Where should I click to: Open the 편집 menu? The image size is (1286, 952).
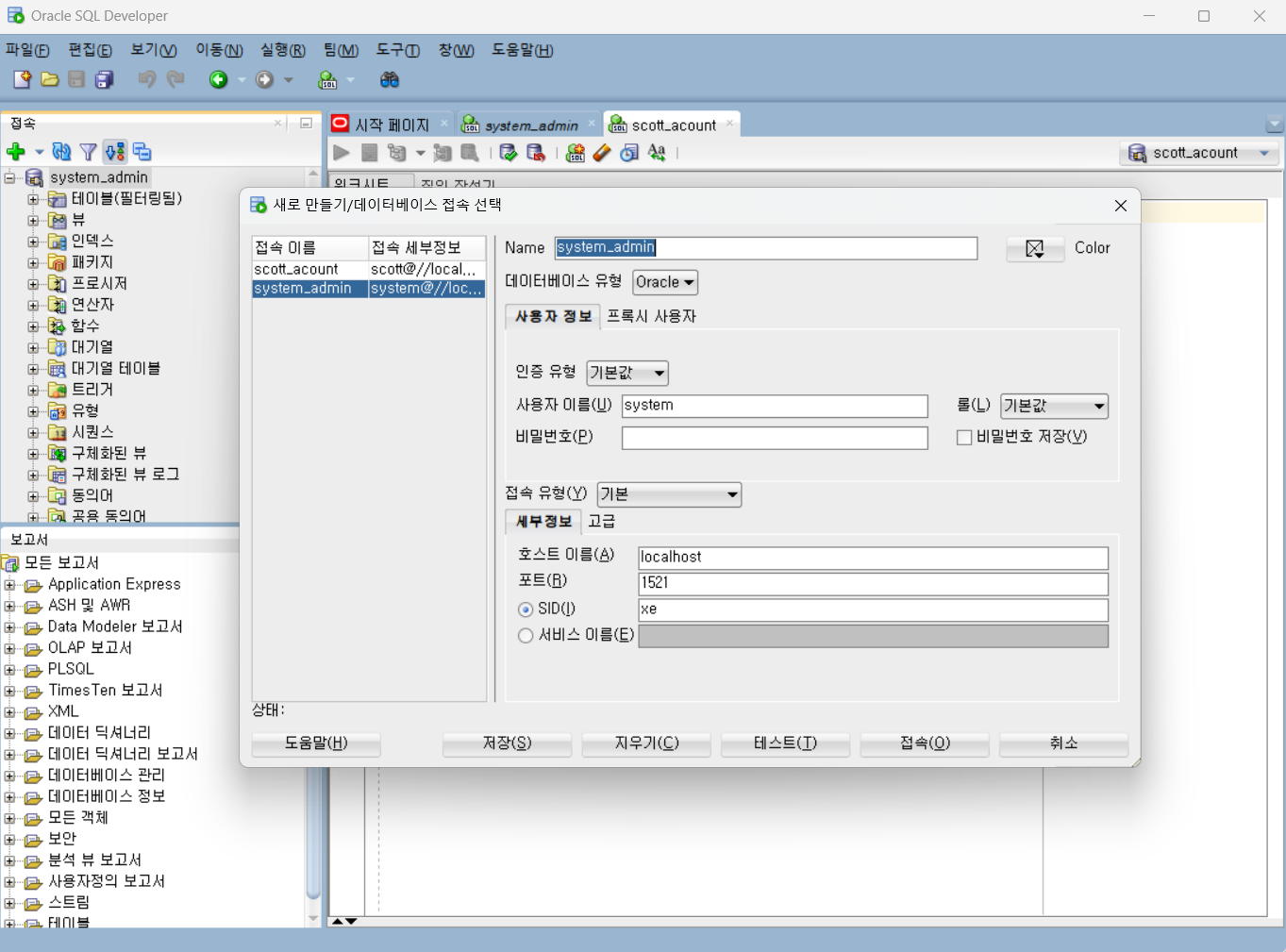point(90,50)
